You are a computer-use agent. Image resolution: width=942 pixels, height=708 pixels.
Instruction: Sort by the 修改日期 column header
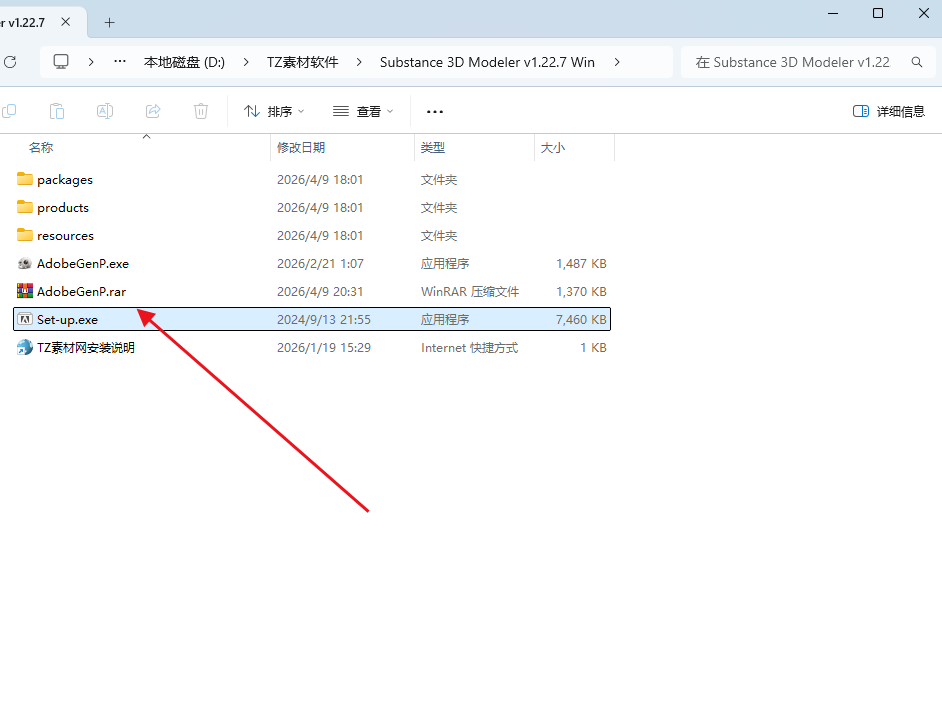coord(301,148)
